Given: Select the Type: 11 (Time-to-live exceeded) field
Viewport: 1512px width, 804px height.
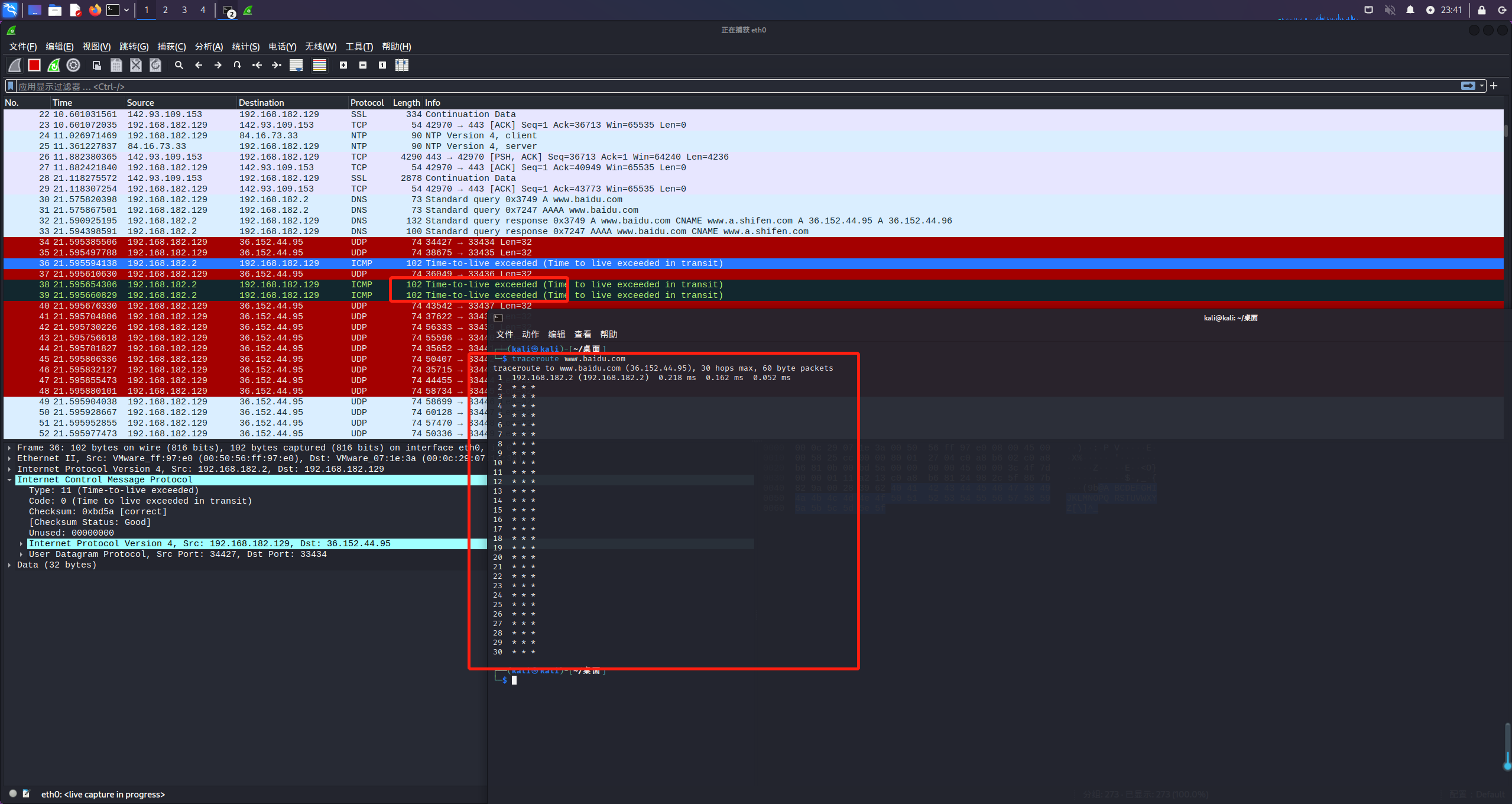Looking at the screenshot, I should (x=113, y=491).
